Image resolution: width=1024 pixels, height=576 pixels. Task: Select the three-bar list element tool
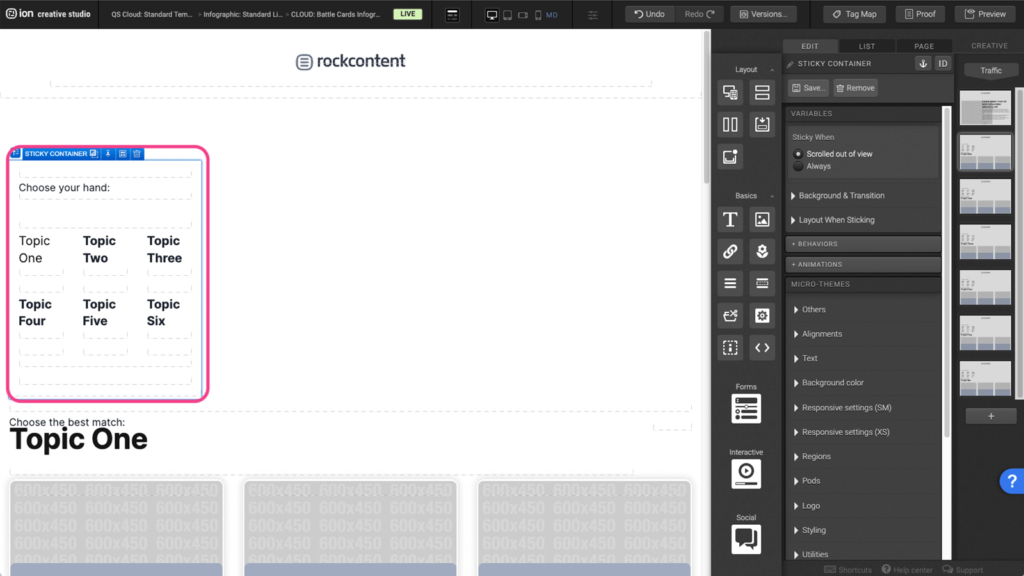point(730,283)
